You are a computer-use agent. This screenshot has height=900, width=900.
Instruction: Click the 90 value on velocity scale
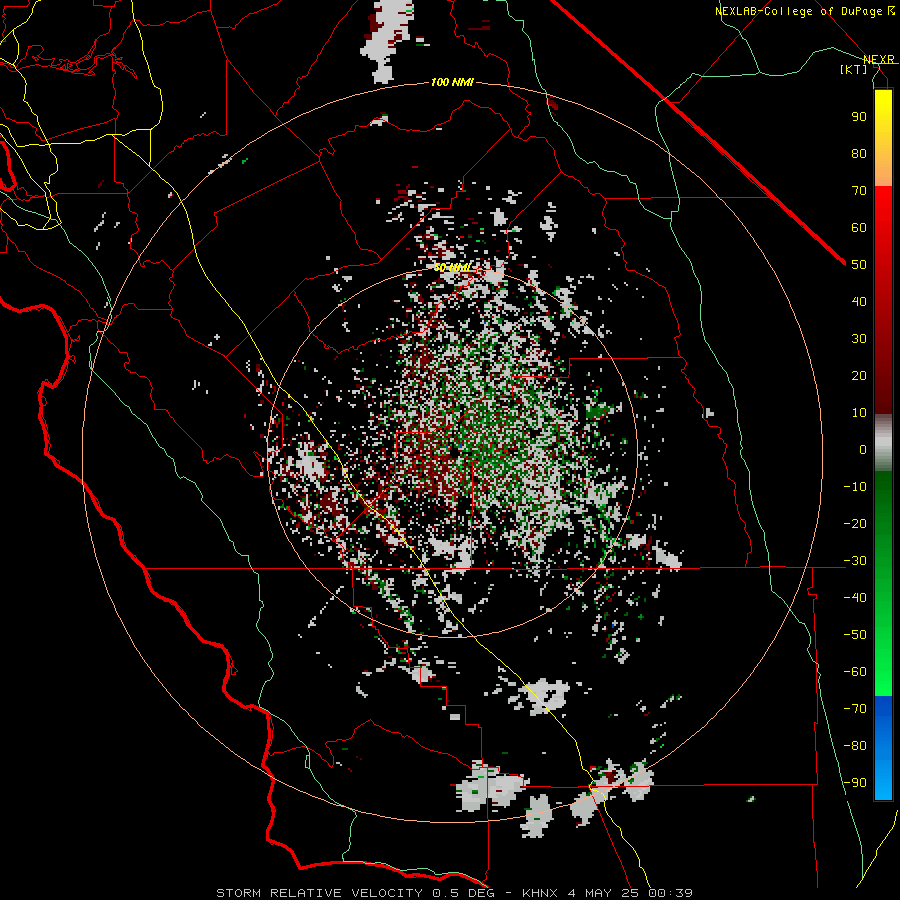coord(859,117)
